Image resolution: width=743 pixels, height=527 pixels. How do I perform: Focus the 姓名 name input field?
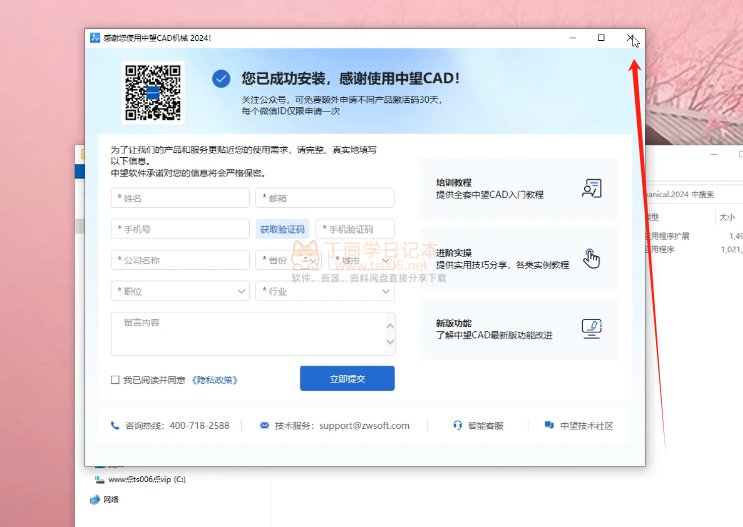coord(180,198)
